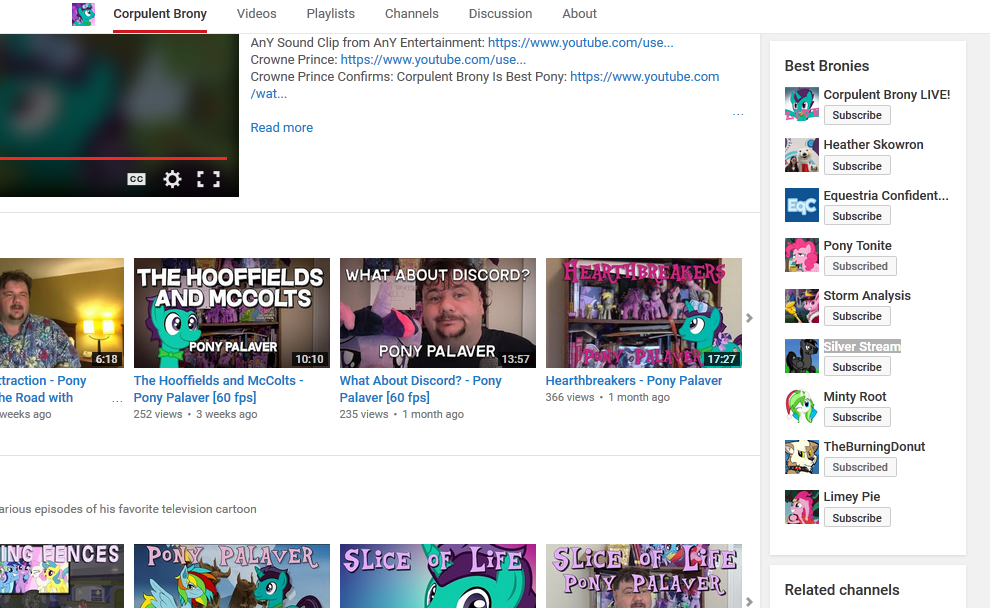Viewport: 990px width, 608px height.
Task: Open the highlighted Silver Stream channel name
Action: 862,347
